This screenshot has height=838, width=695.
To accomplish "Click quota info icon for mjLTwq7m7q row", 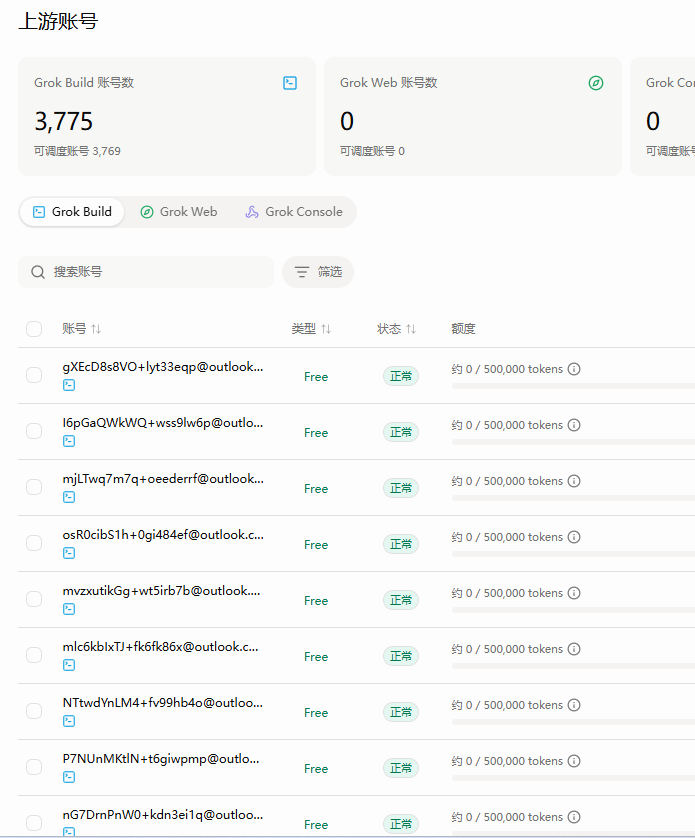I will [574, 481].
